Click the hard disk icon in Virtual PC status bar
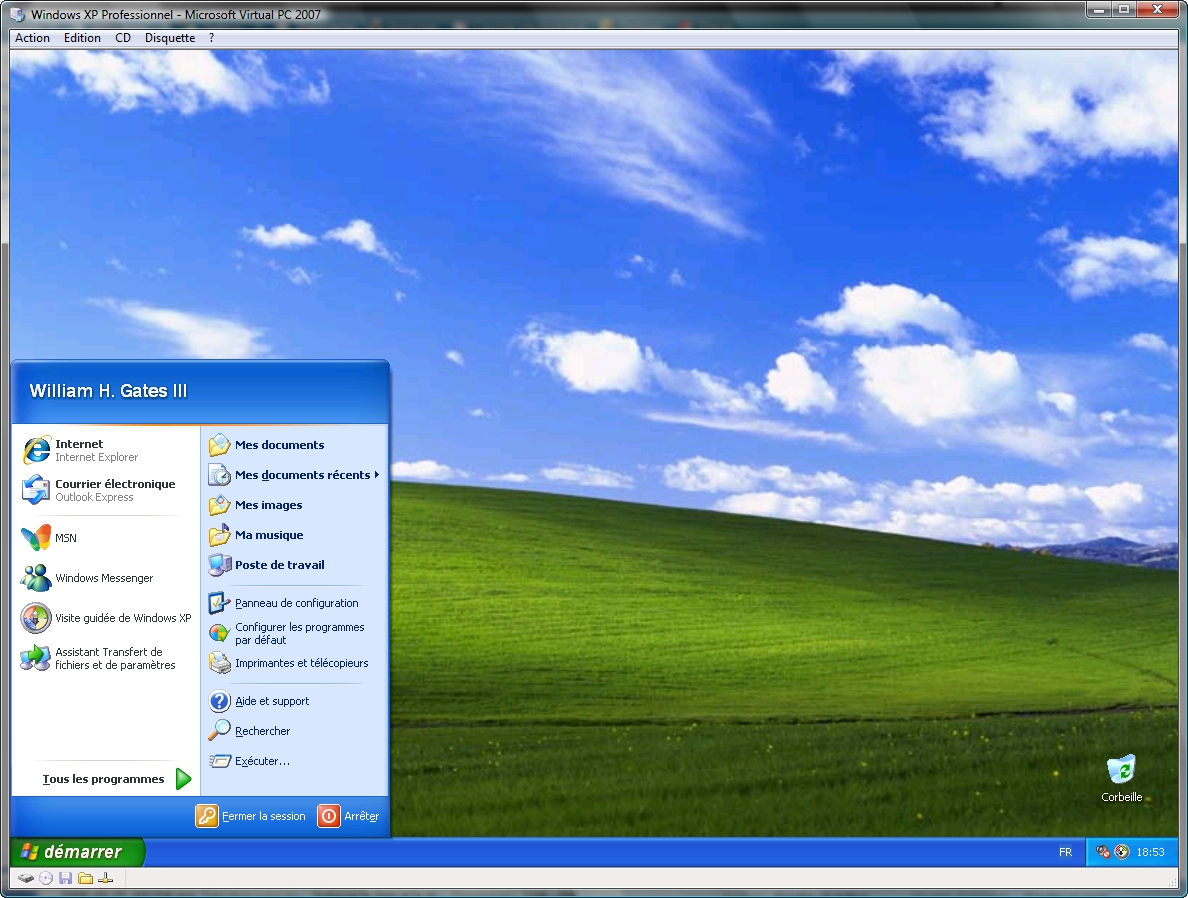 26,878
